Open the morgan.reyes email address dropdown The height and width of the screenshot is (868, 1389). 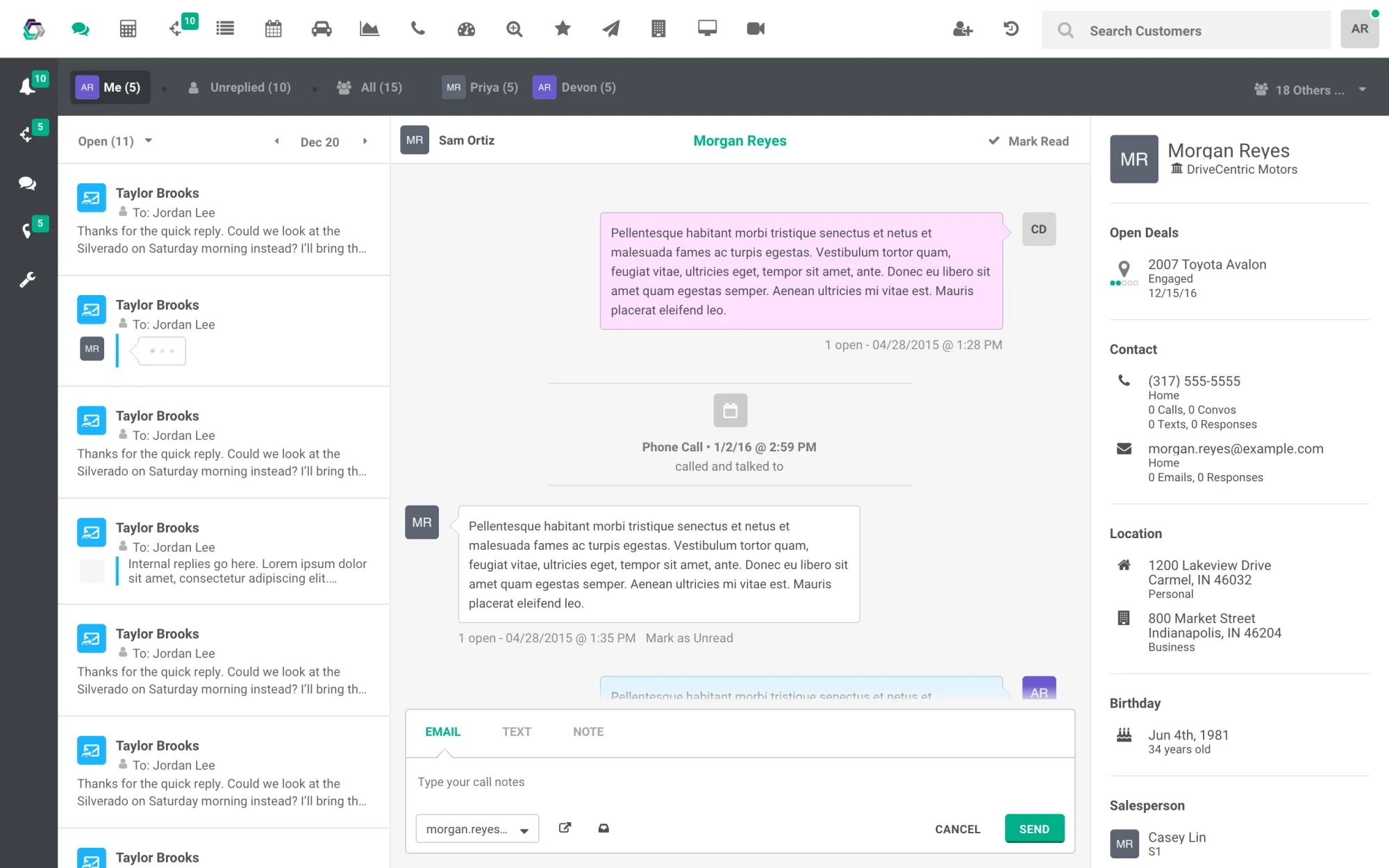pyautogui.click(x=477, y=828)
